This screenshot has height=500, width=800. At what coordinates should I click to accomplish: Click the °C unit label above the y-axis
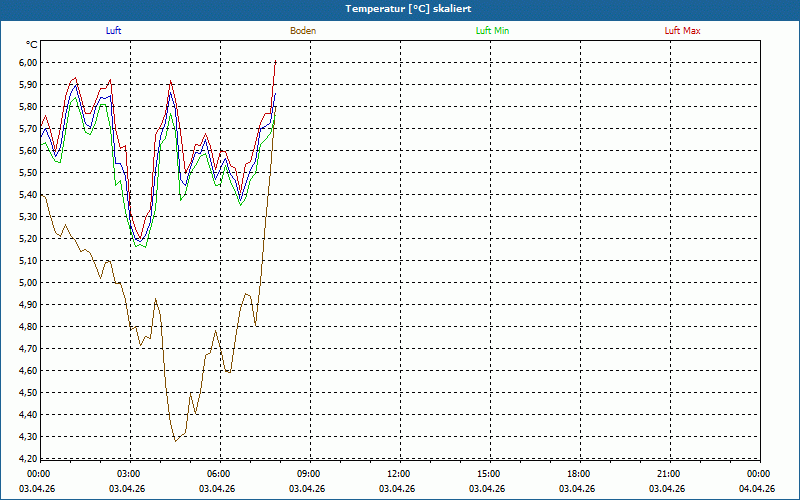[32, 45]
